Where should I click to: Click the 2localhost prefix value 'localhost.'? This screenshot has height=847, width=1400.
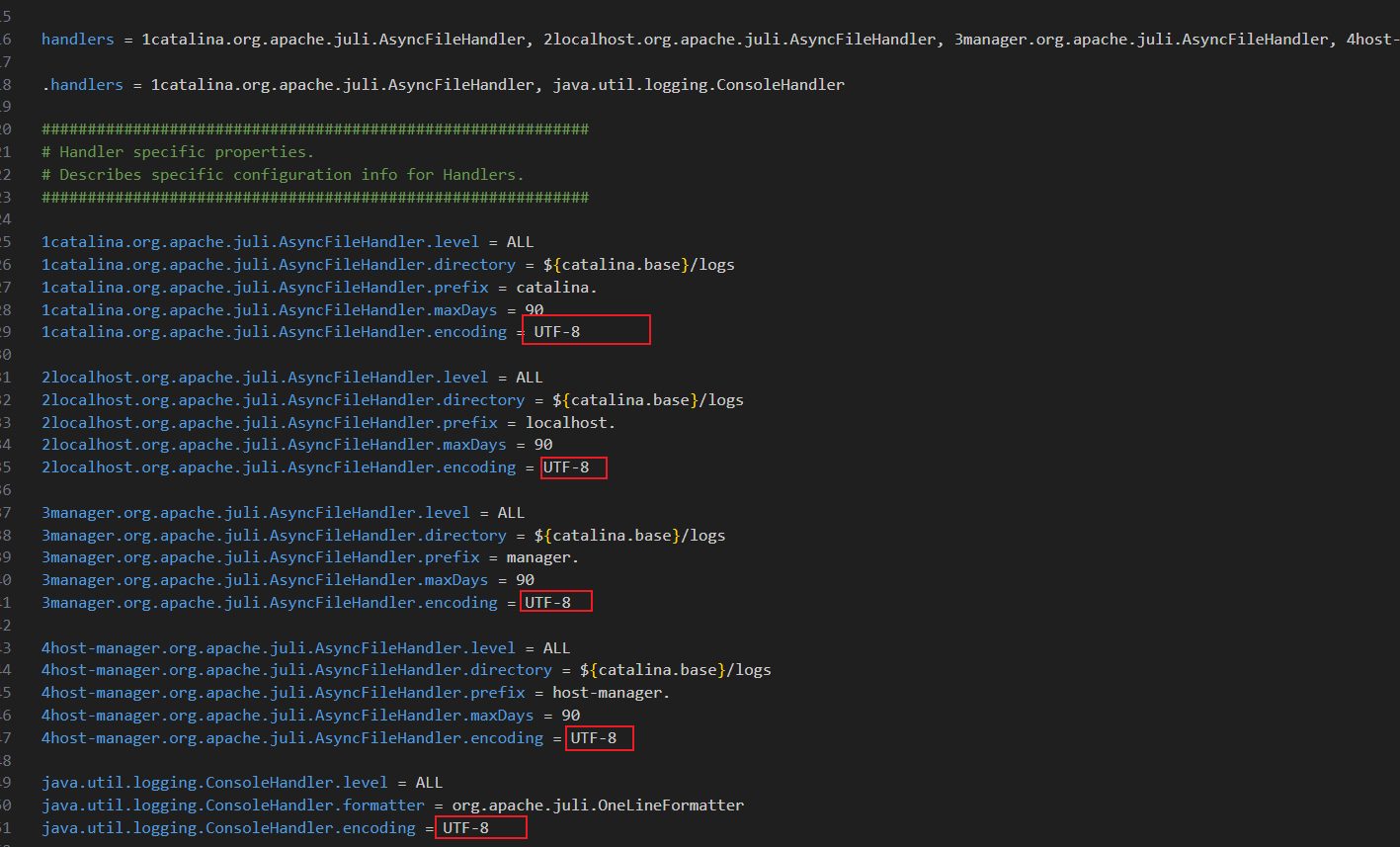pyautogui.click(x=570, y=423)
